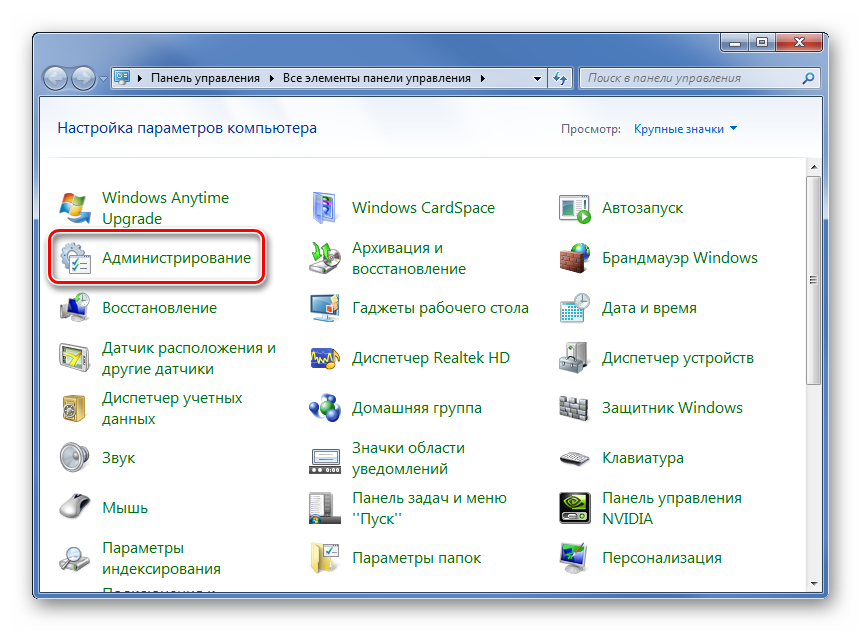Viewport: 862px width, 632px height.
Task: Click the Диспетчер устройств icon
Action: pyautogui.click(x=575, y=358)
